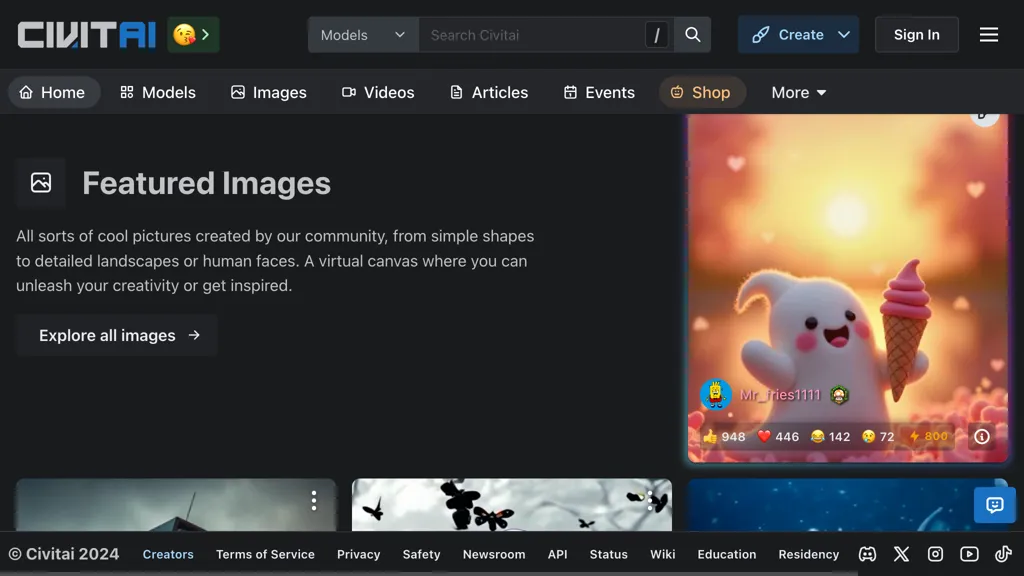Expand the More navigation menu

pyautogui.click(x=797, y=92)
